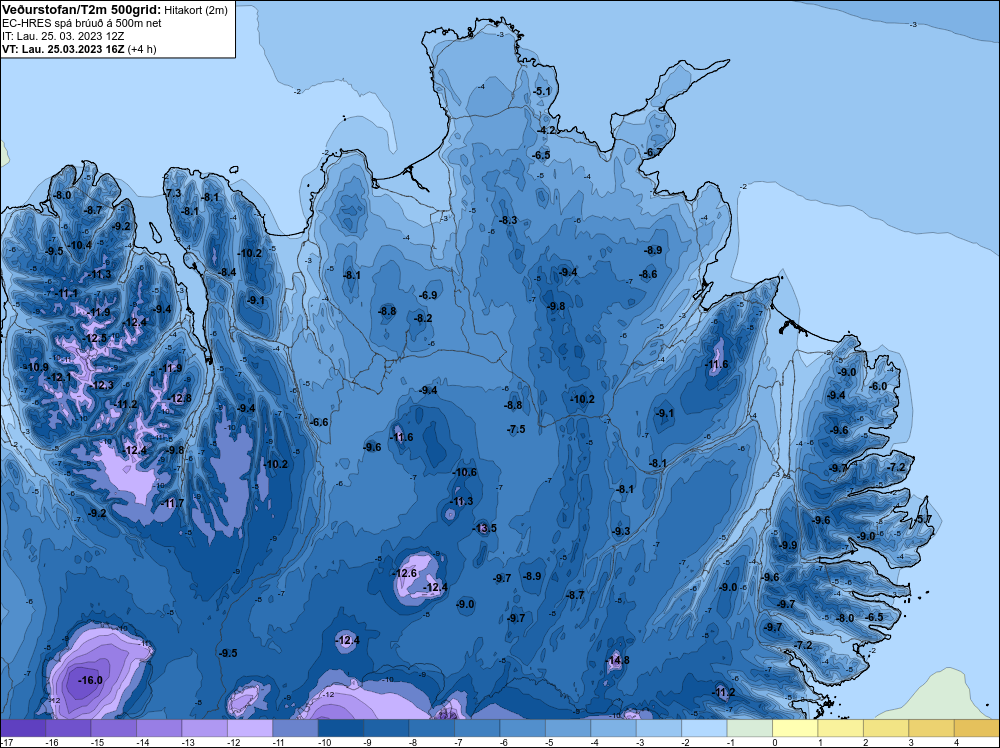1000x748 pixels.
Task: Click the '-8.6' temperature label
Action: [649, 274]
